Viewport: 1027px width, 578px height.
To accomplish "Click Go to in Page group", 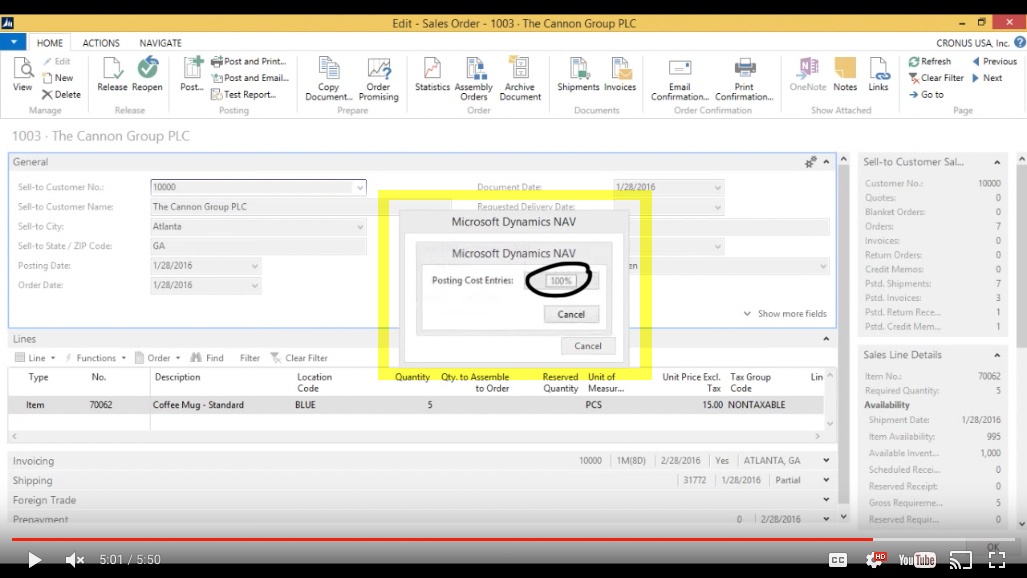I will [926, 94].
